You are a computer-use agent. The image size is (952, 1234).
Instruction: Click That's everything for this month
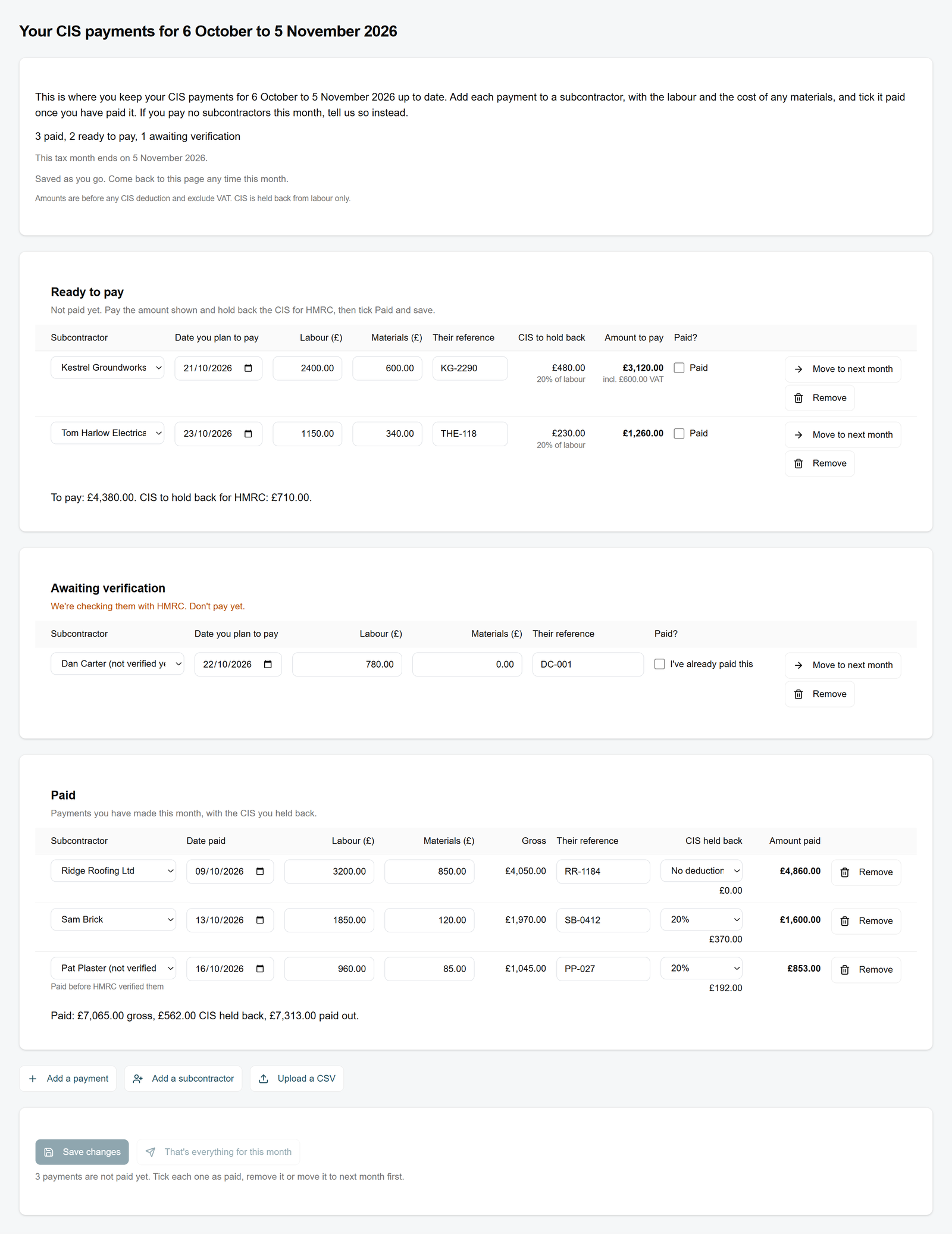click(218, 1152)
